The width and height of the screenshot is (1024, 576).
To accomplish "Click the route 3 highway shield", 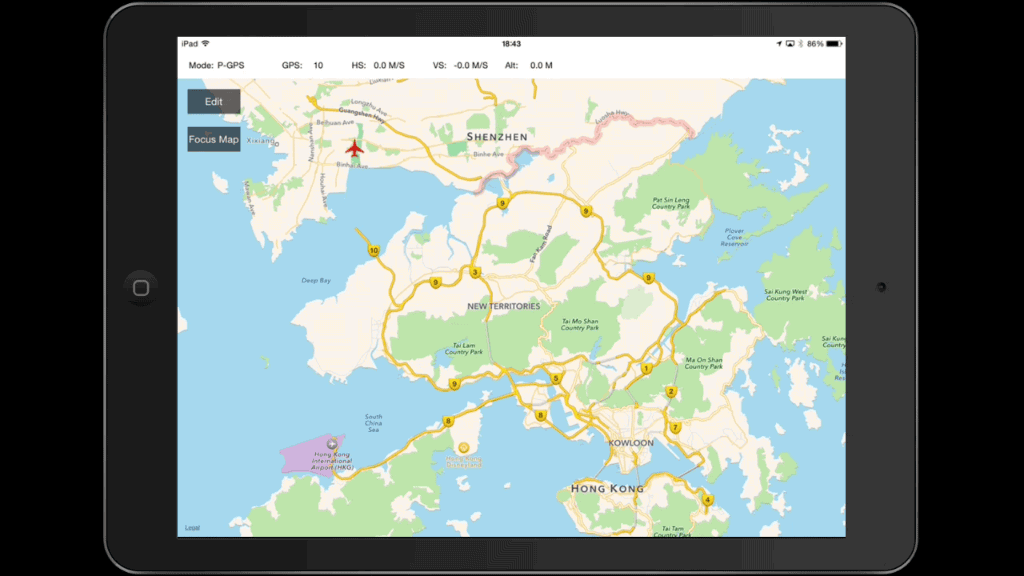I will coord(475,272).
